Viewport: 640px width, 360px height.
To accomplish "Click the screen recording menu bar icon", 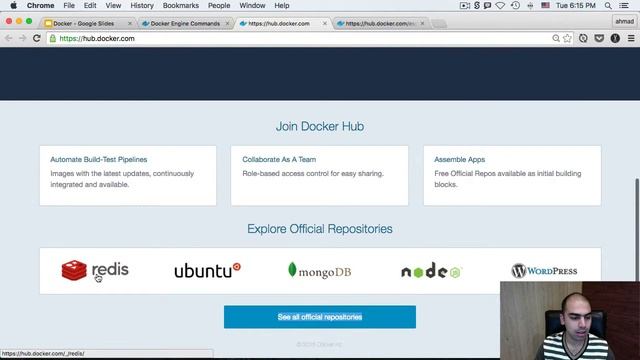I will pos(464,5).
